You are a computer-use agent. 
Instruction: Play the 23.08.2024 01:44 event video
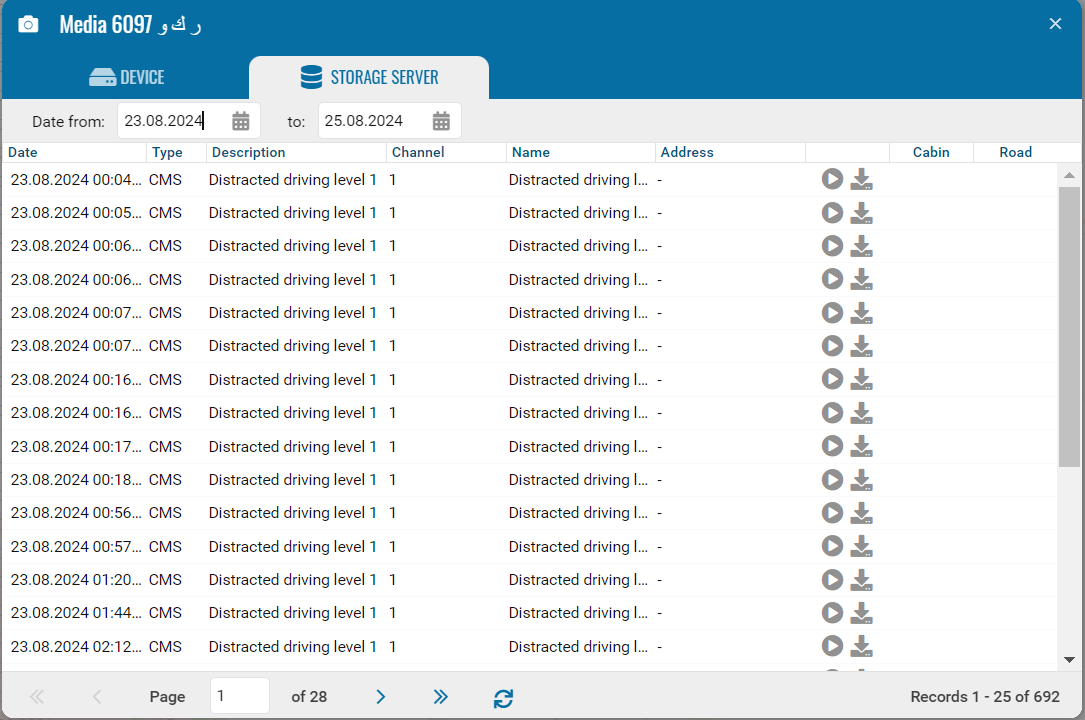(x=832, y=613)
